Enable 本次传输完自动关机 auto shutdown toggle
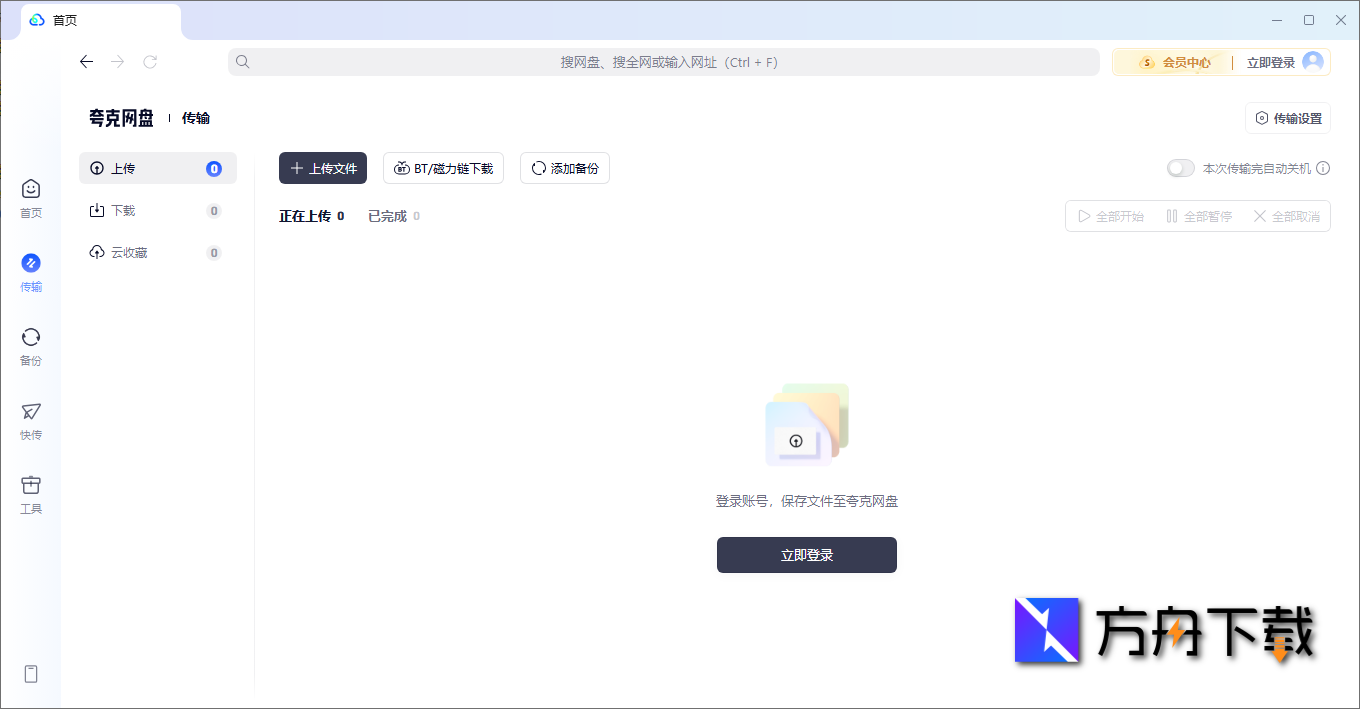The height and width of the screenshot is (709, 1360). (1180, 169)
